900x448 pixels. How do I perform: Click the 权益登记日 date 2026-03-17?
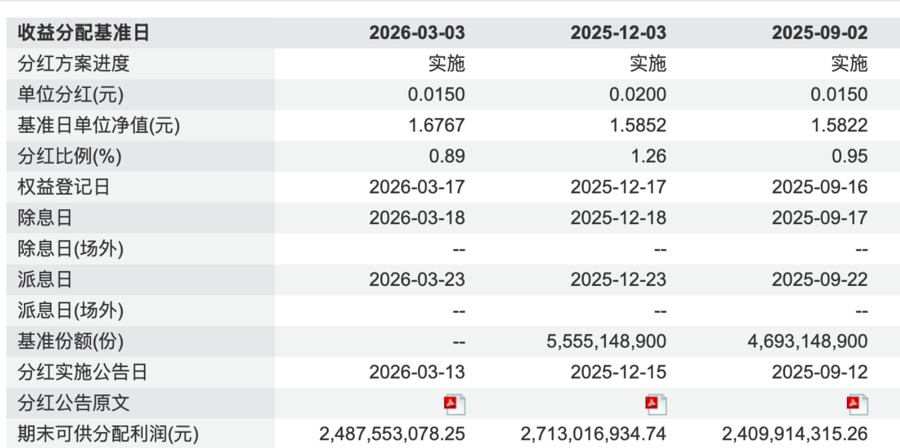[417, 187]
